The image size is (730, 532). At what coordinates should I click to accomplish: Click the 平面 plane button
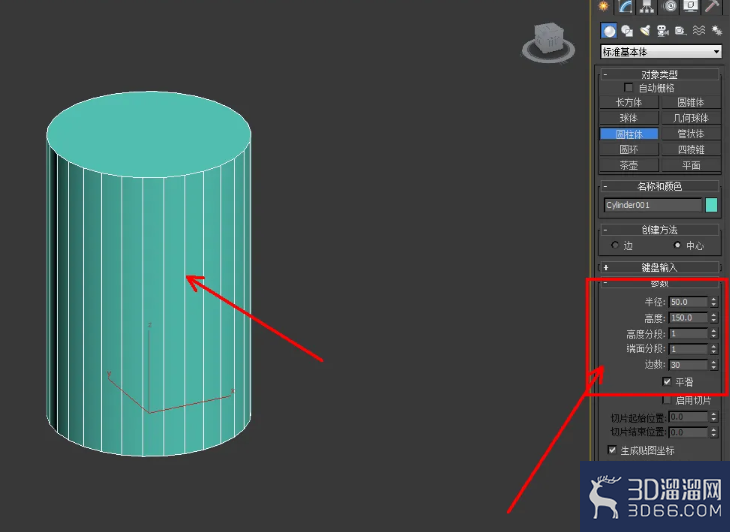[x=691, y=165]
